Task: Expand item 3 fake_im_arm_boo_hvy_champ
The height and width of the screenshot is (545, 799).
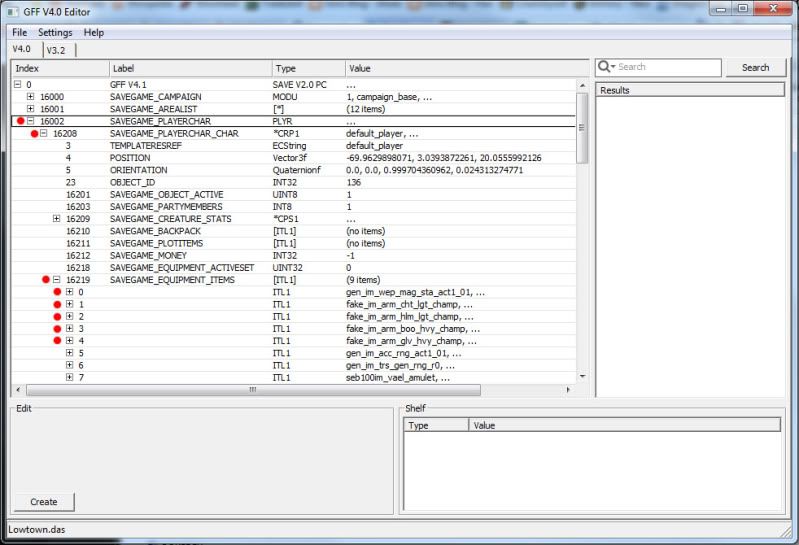Action: click(x=70, y=329)
